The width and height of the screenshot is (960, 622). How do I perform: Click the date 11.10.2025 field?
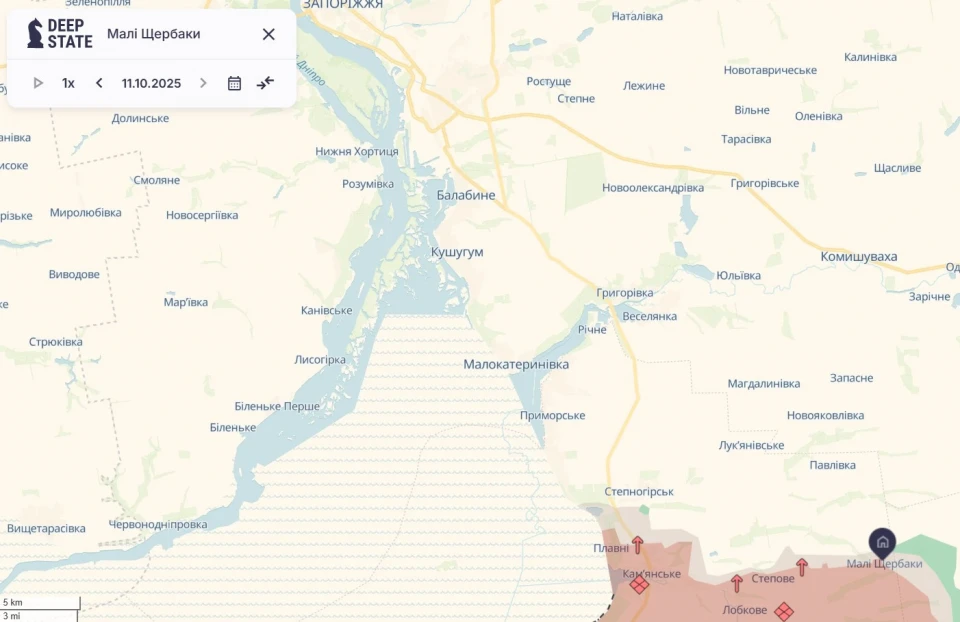point(151,83)
